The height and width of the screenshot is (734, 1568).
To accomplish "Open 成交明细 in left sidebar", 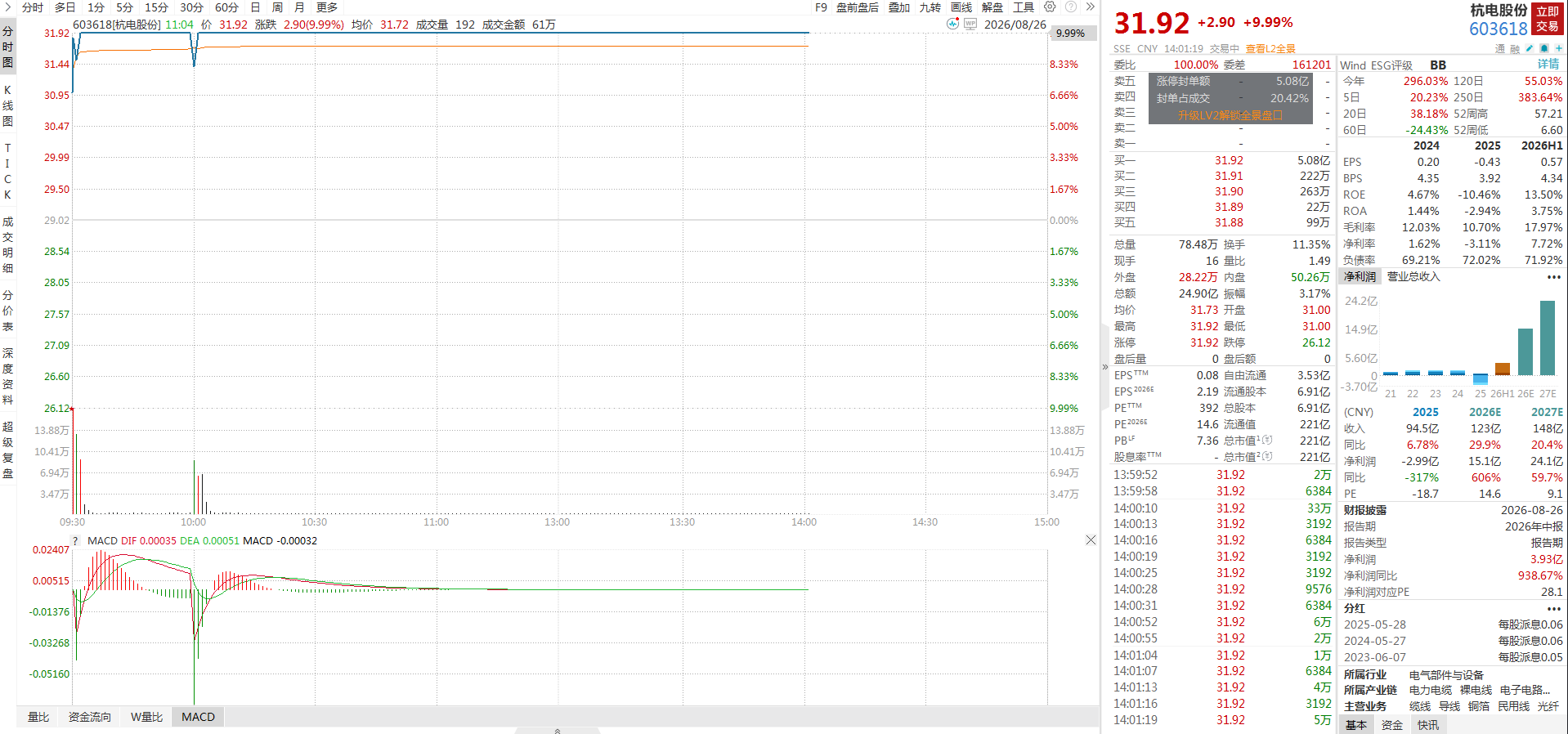I will pyautogui.click(x=7, y=244).
